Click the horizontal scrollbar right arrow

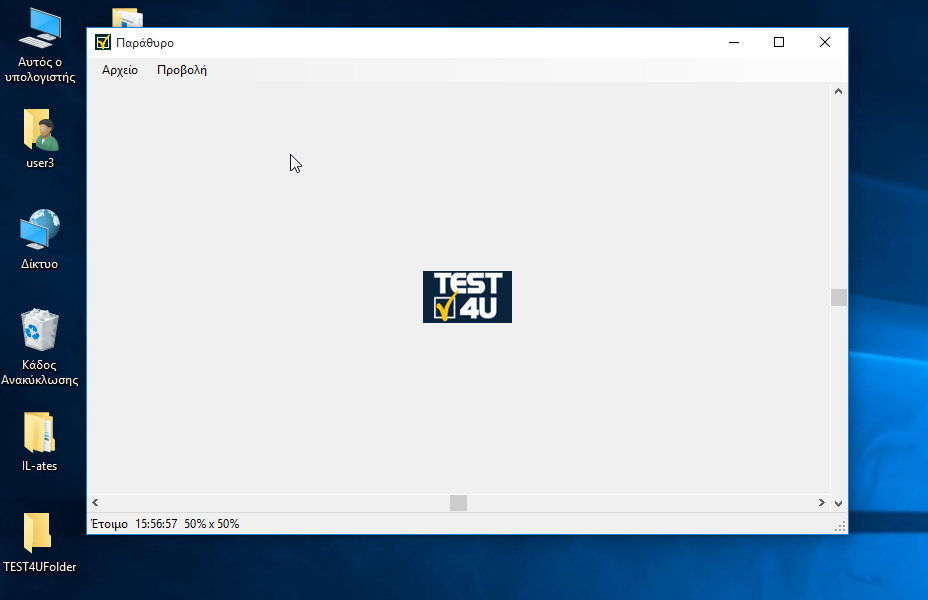point(821,502)
